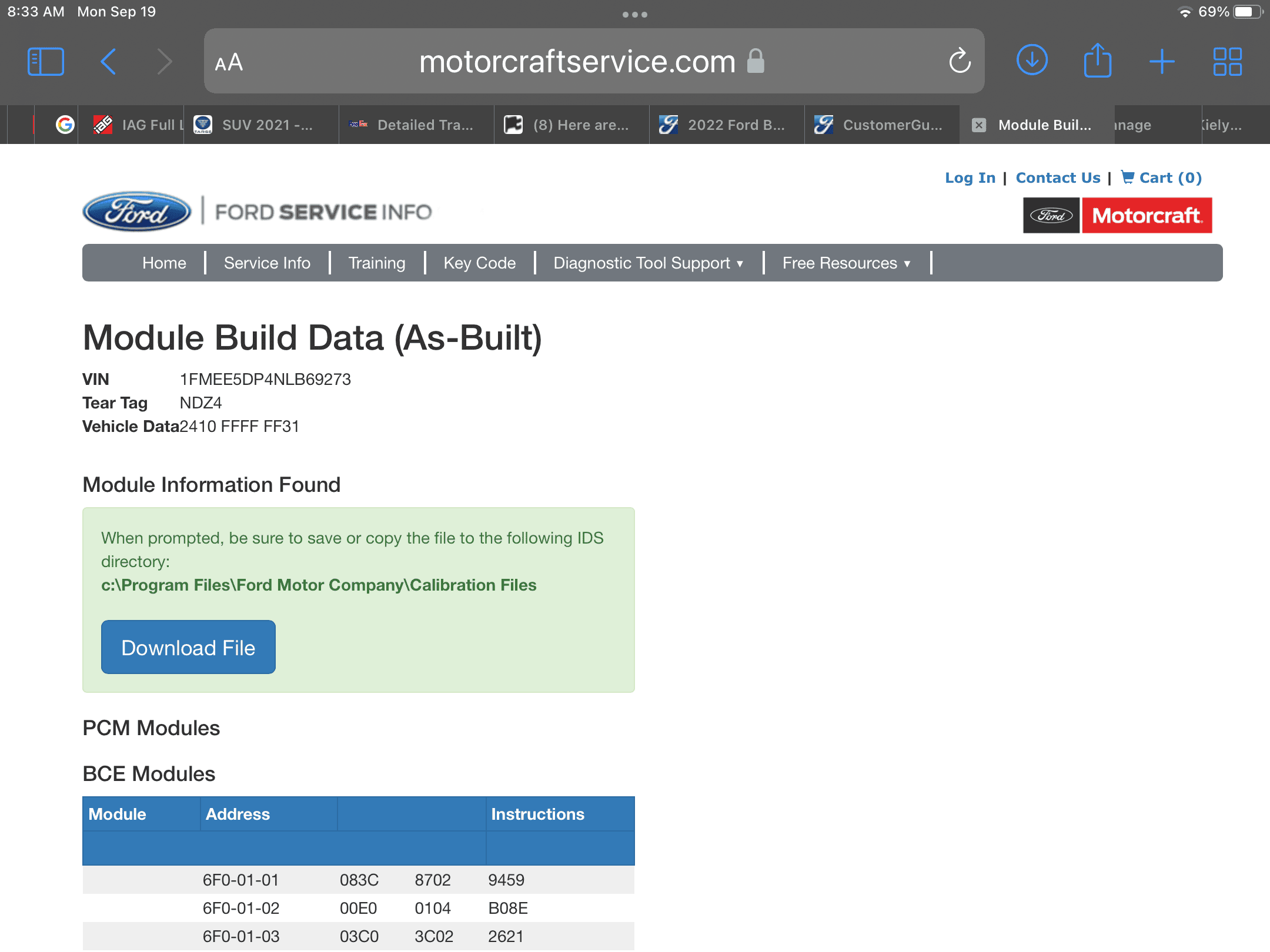
Task: Tap the Share icon
Action: click(x=1097, y=61)
